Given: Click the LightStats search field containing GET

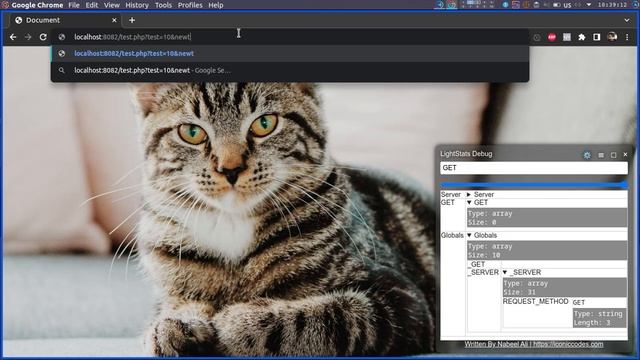Looking at the screenshot, I should (534, 168).
